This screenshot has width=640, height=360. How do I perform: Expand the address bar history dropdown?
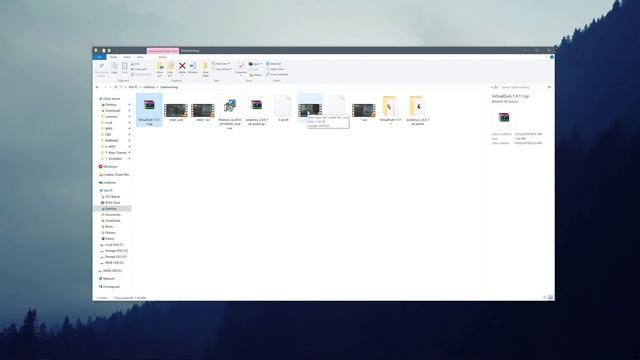(x=491, y=87)
